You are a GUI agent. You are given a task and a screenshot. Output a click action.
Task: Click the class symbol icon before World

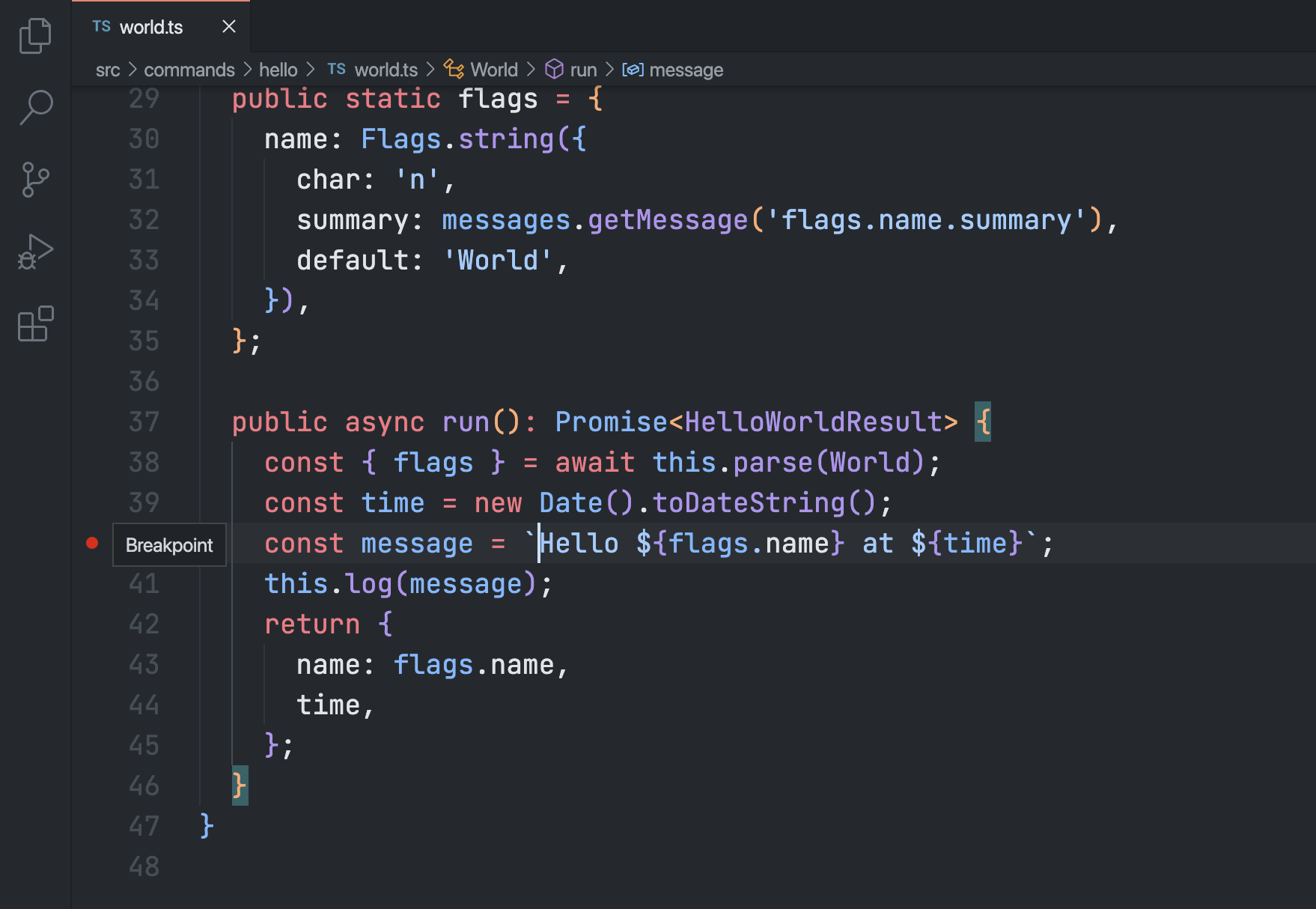[454, 70]
